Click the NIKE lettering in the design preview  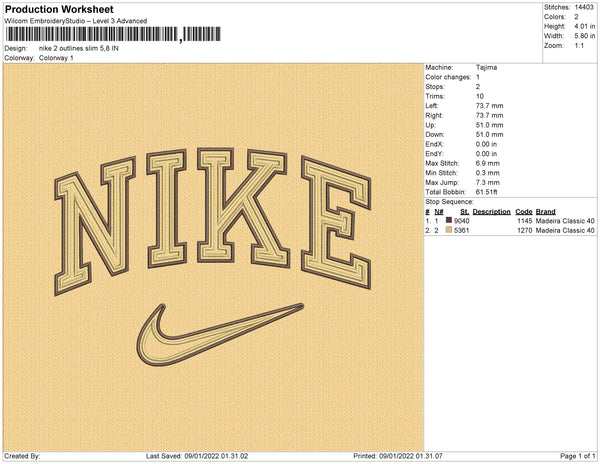pos(213,221)
